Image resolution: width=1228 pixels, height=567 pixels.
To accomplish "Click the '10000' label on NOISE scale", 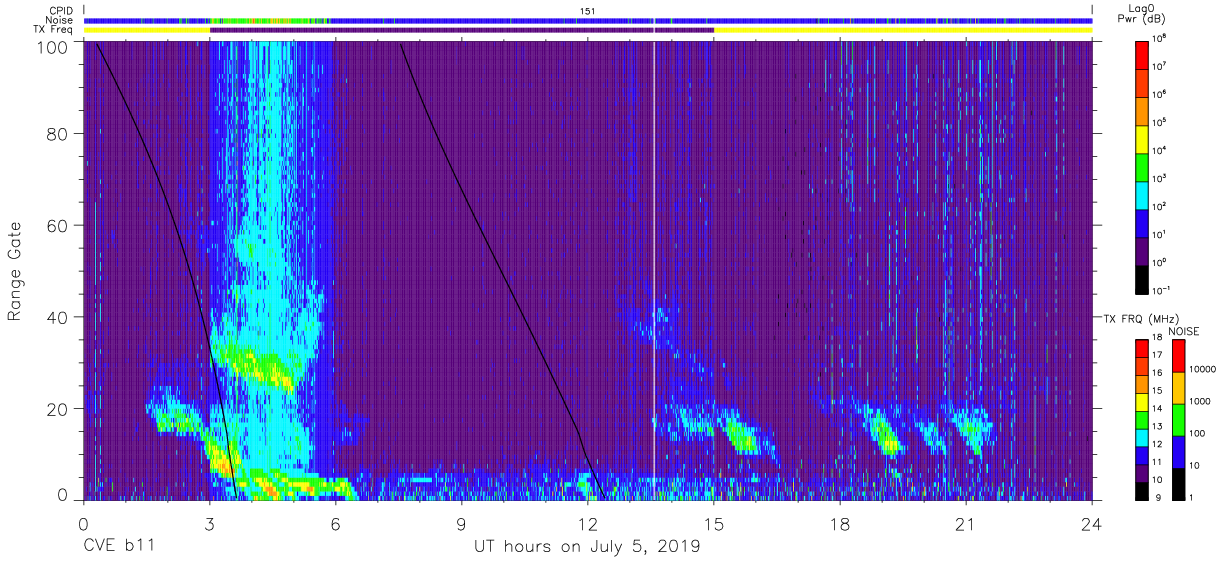I will click(x=1204, y=369).
